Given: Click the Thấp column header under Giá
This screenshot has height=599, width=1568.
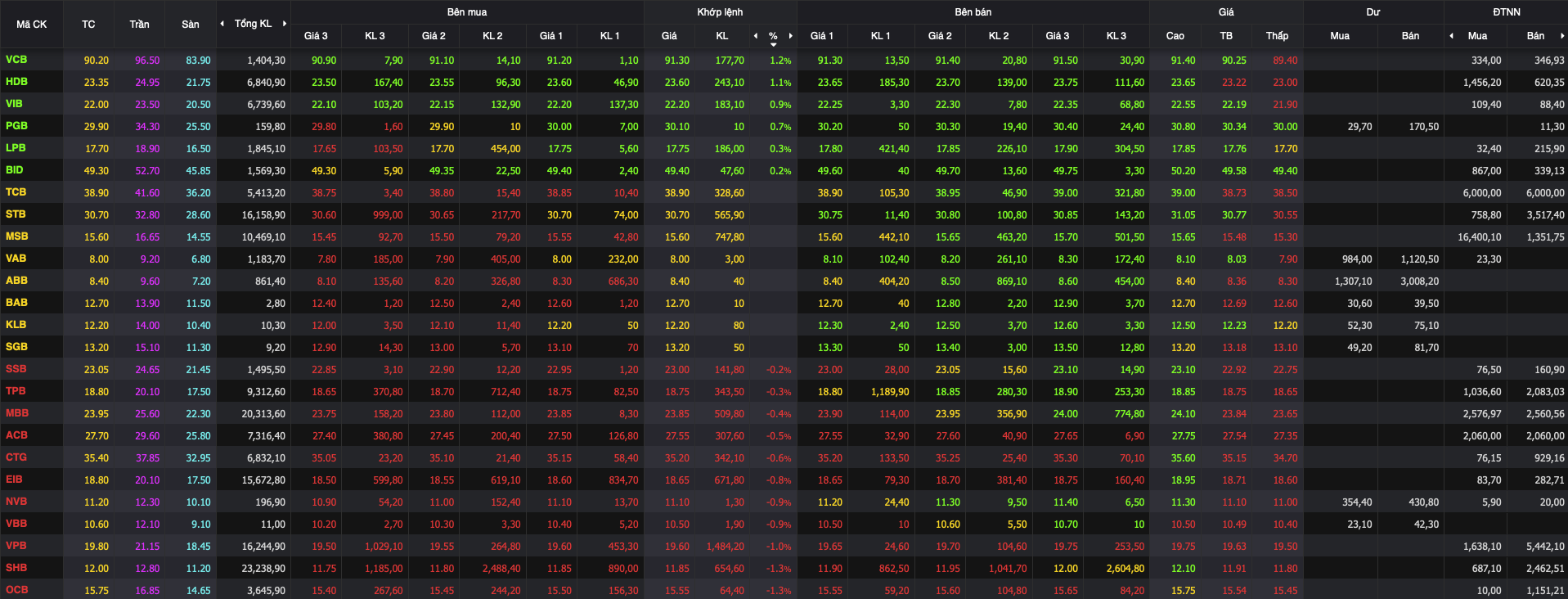Looking at the screenshot, I should 1277,36.
